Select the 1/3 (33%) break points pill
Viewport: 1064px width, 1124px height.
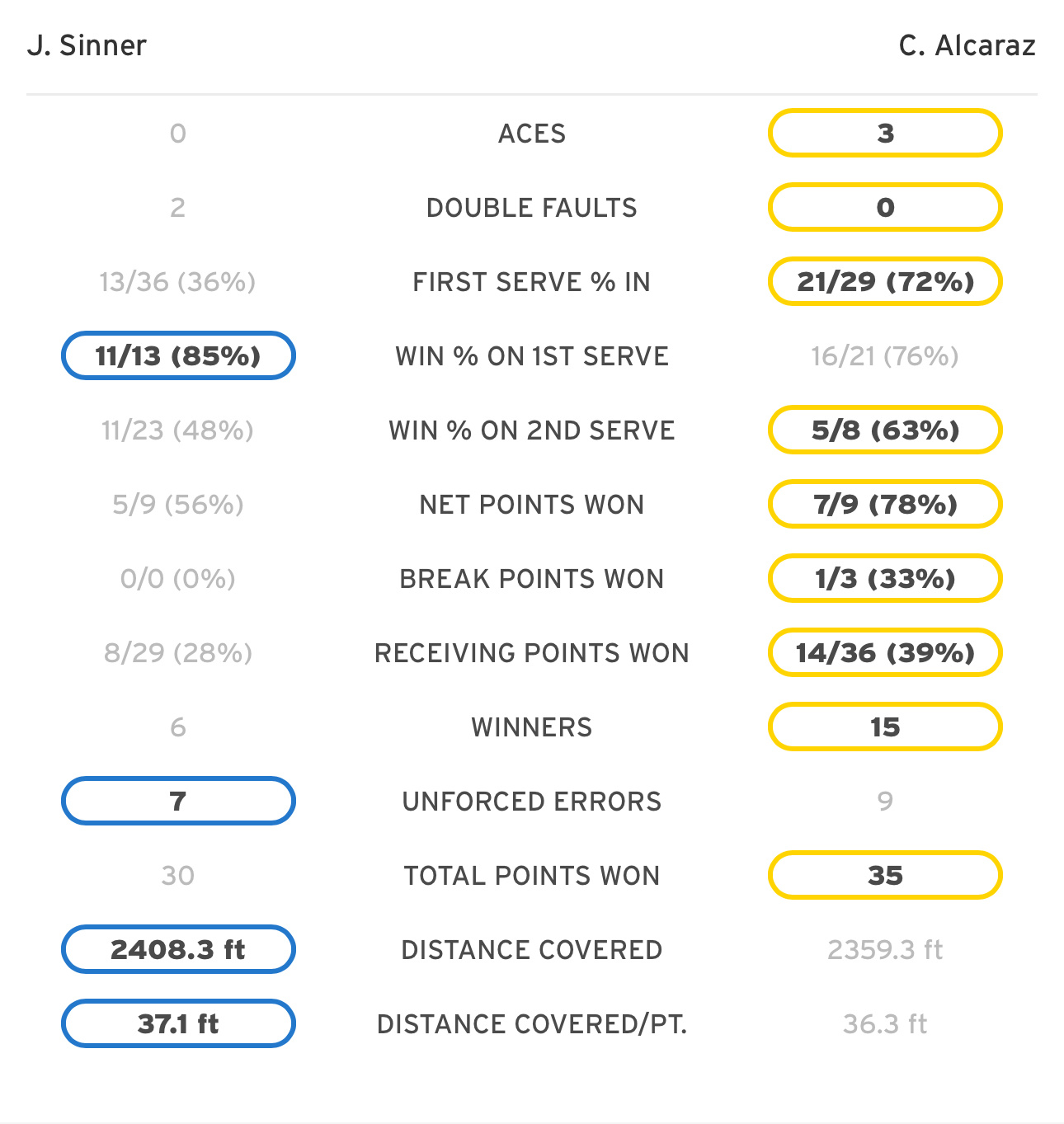pos(885,578)
